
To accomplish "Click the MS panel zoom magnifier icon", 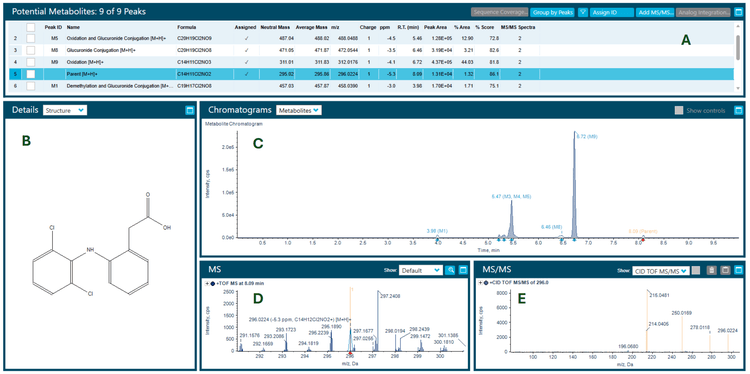I will click(451, 270).
